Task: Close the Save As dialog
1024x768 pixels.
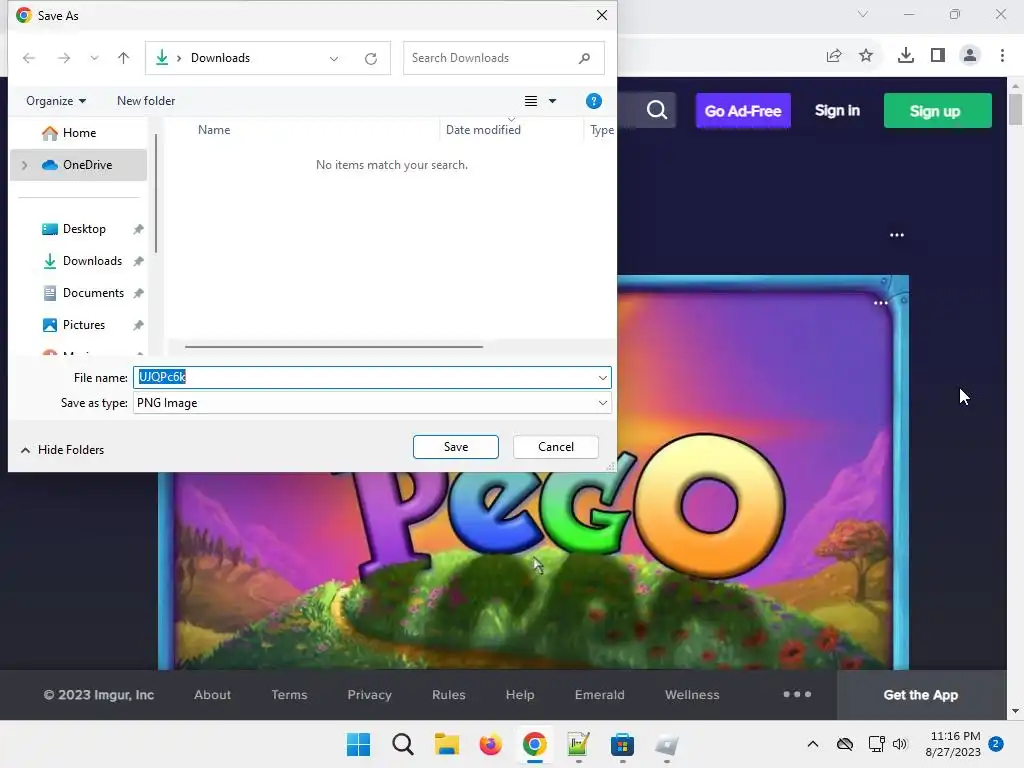Action: 602,15
